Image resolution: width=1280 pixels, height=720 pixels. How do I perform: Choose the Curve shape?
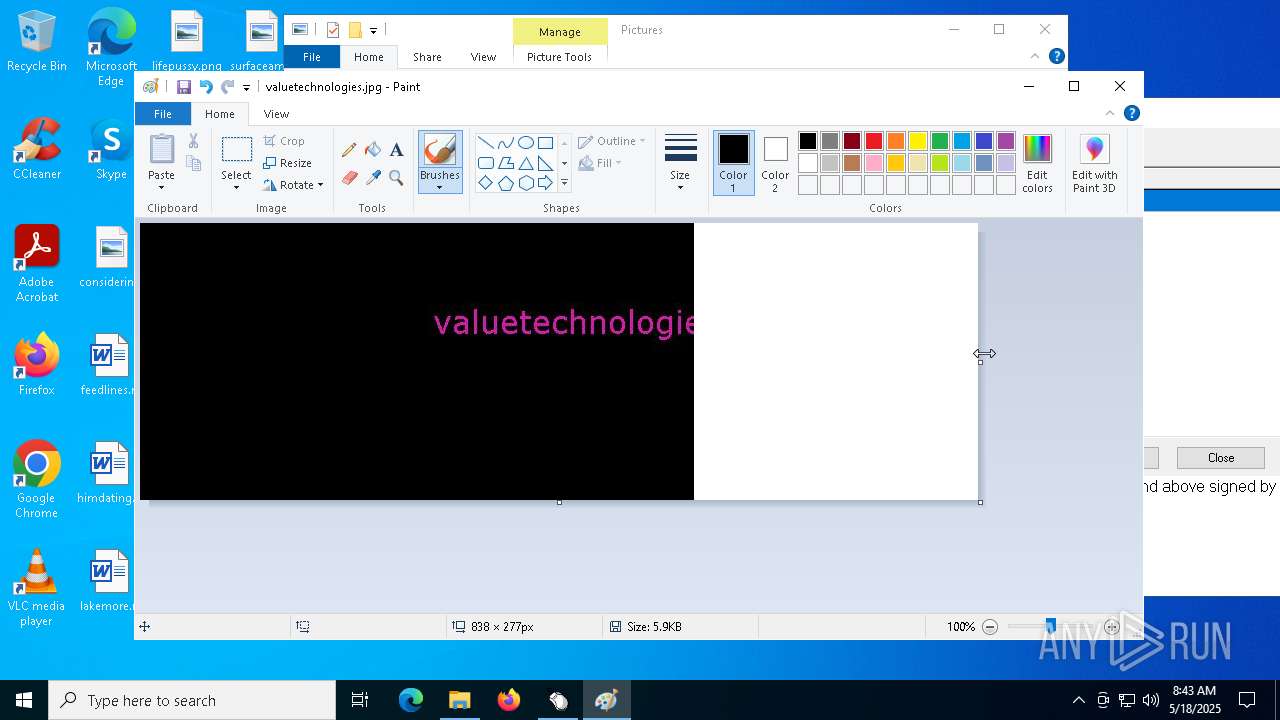pos(505,142)
